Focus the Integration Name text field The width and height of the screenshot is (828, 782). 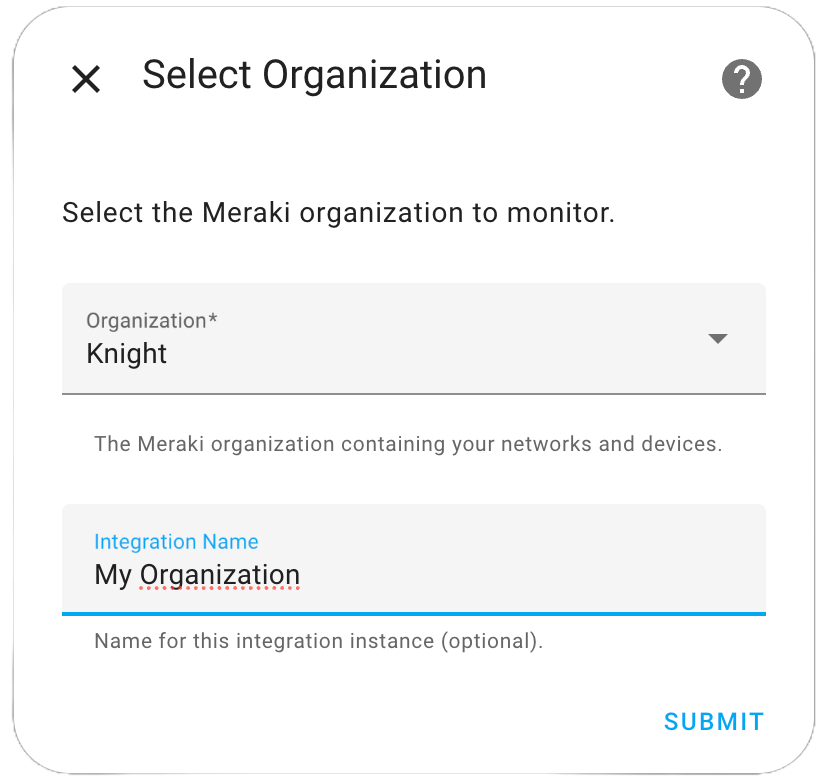(413, 560)
